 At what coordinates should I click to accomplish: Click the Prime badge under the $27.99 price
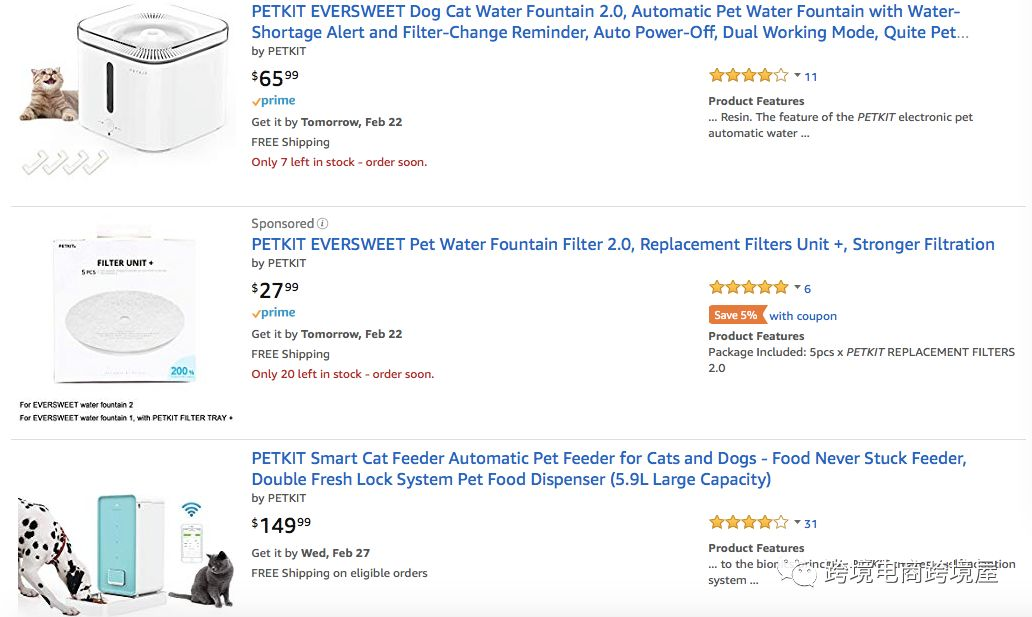pyautogui.click(x=273, y=313)
